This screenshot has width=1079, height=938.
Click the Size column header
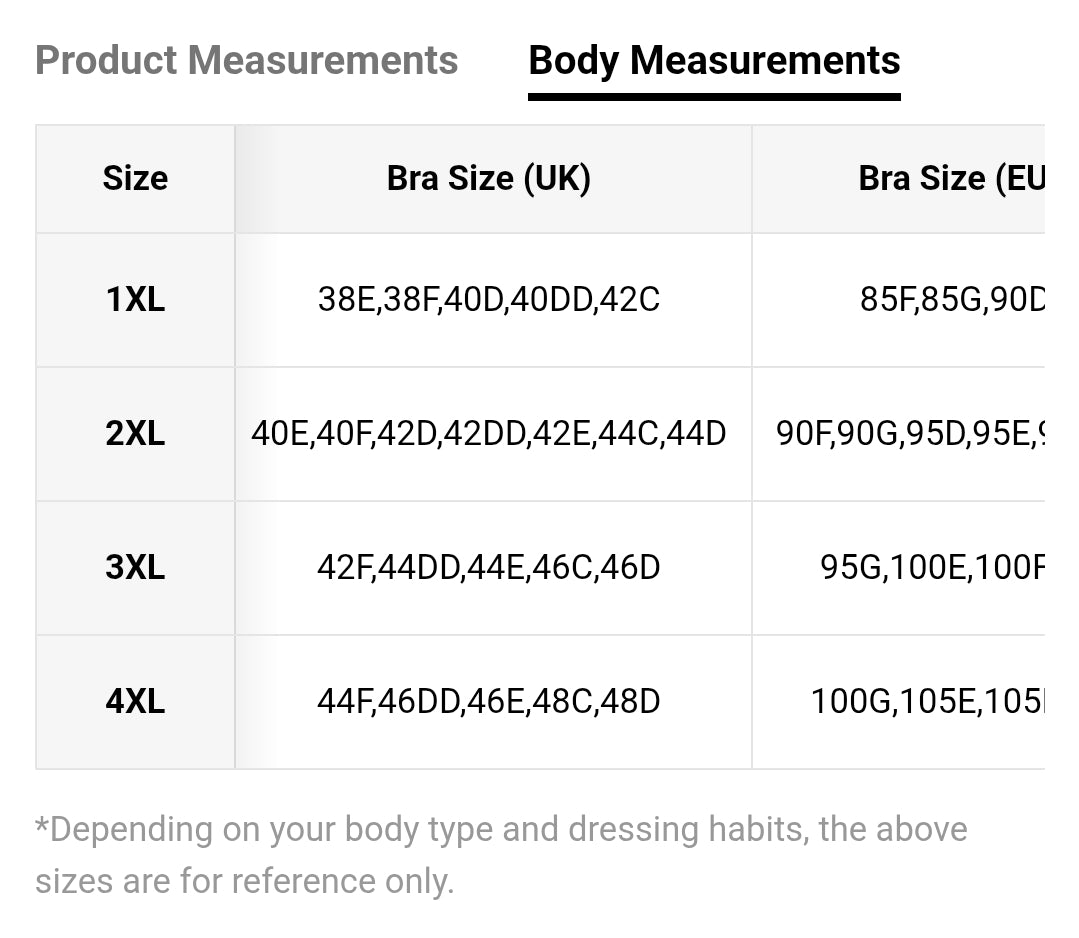pos(135,179)
